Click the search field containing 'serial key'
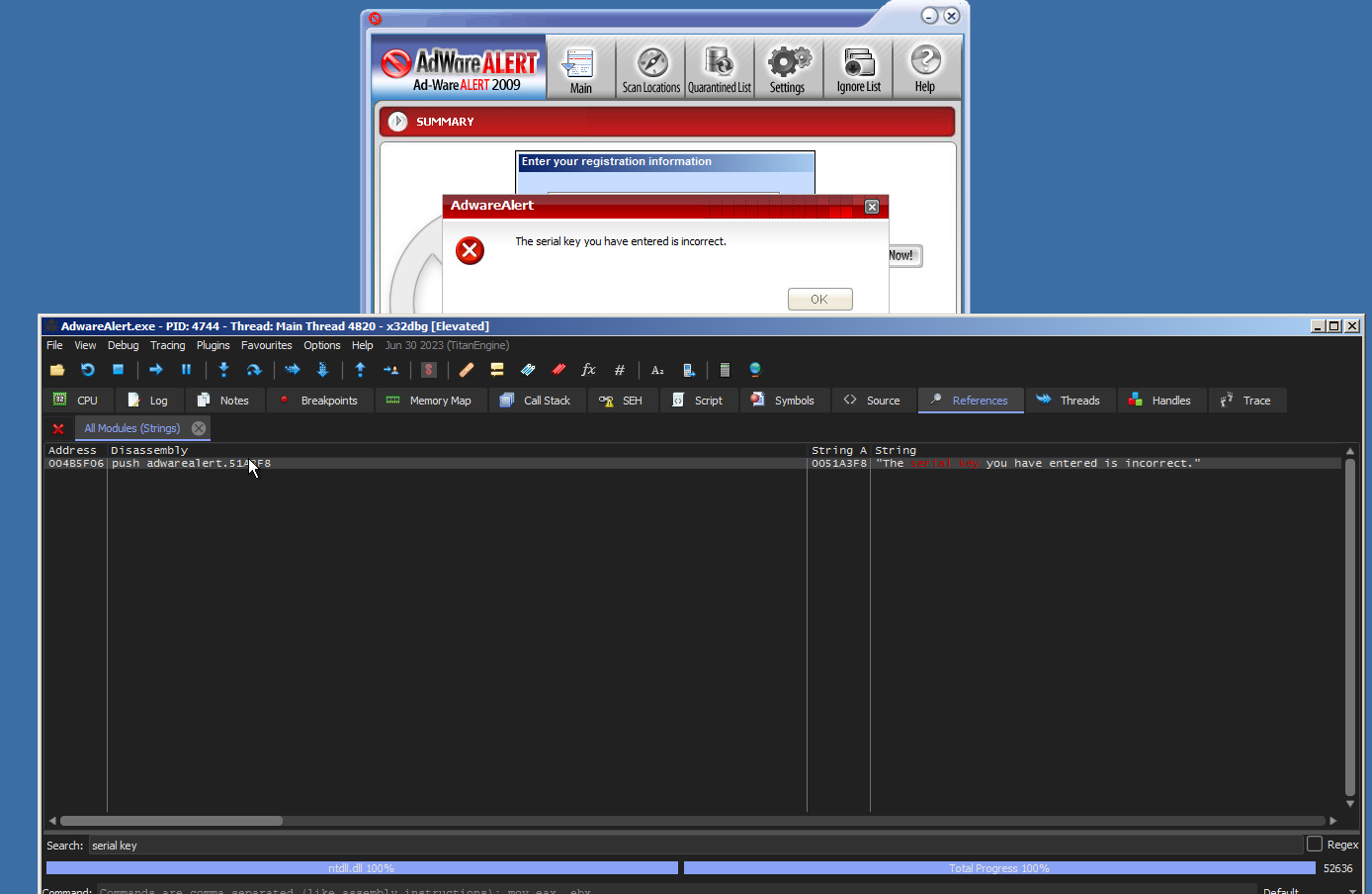Image resolution: width=1372 pixels, height=894 pixels. pos(695,846)
